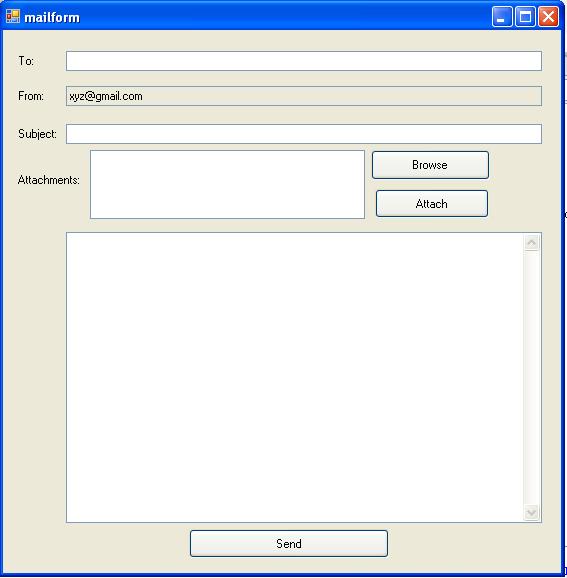This screenshot has height=578, width=567.
Task: Click the To recipient input field
Action: [304, 61]
